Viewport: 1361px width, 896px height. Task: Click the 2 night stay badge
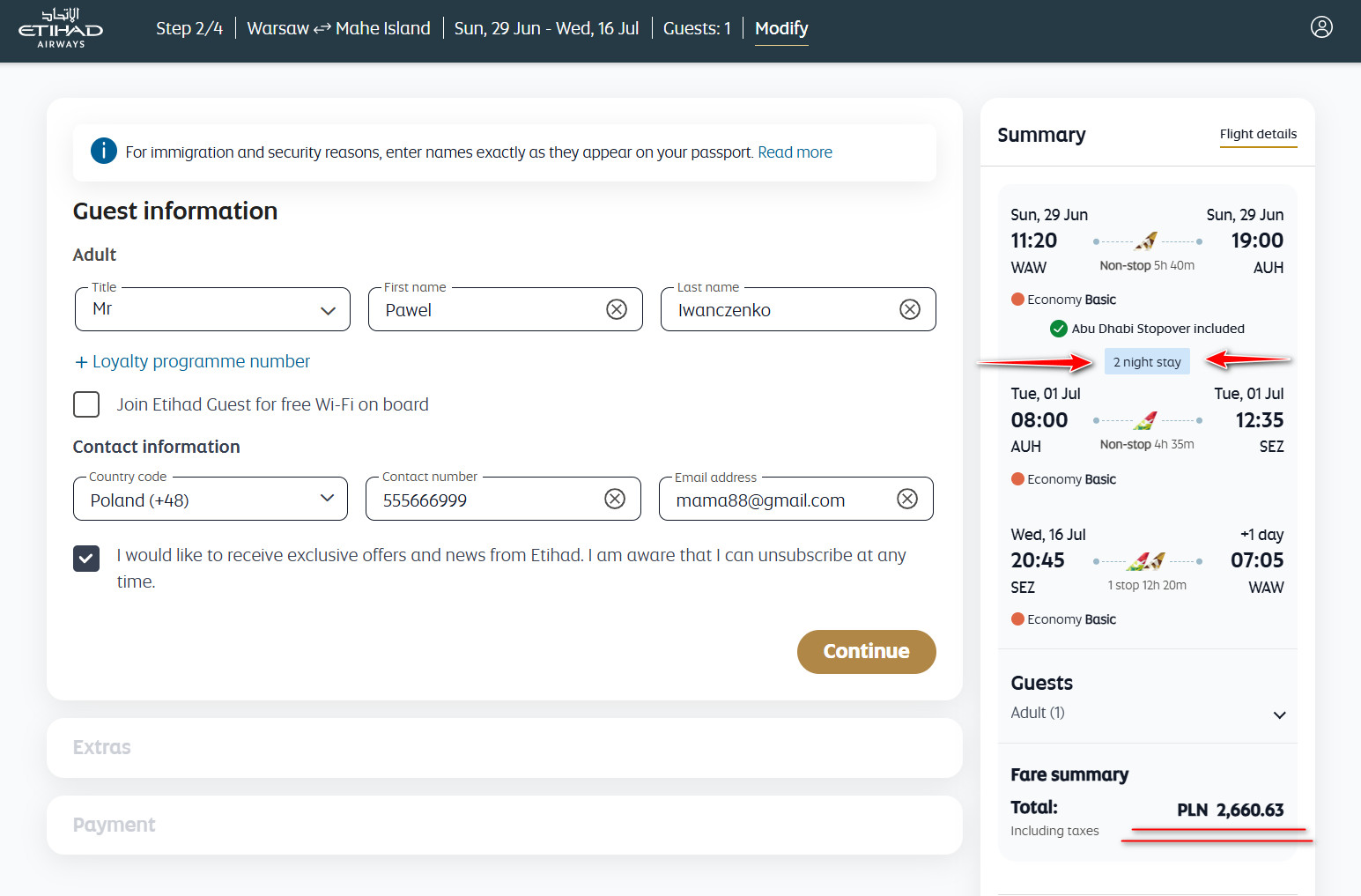point(1147,362)
